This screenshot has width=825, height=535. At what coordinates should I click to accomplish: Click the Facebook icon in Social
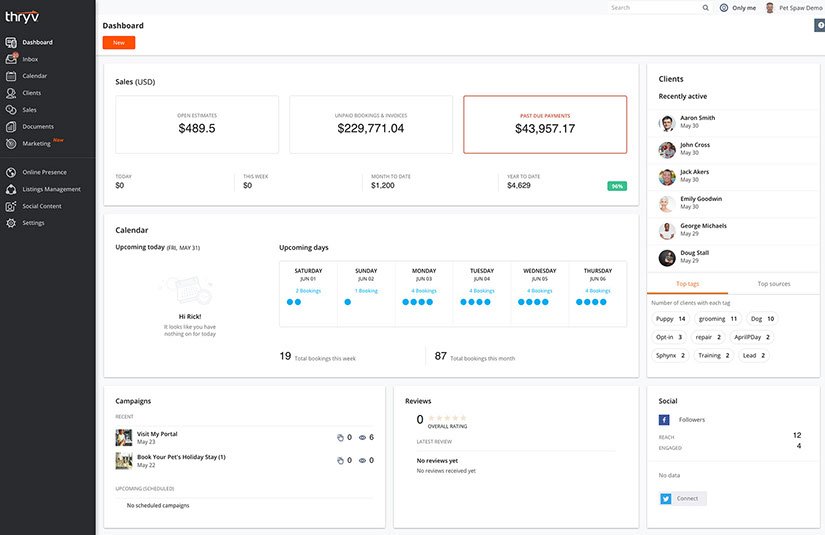pos(665,420)
